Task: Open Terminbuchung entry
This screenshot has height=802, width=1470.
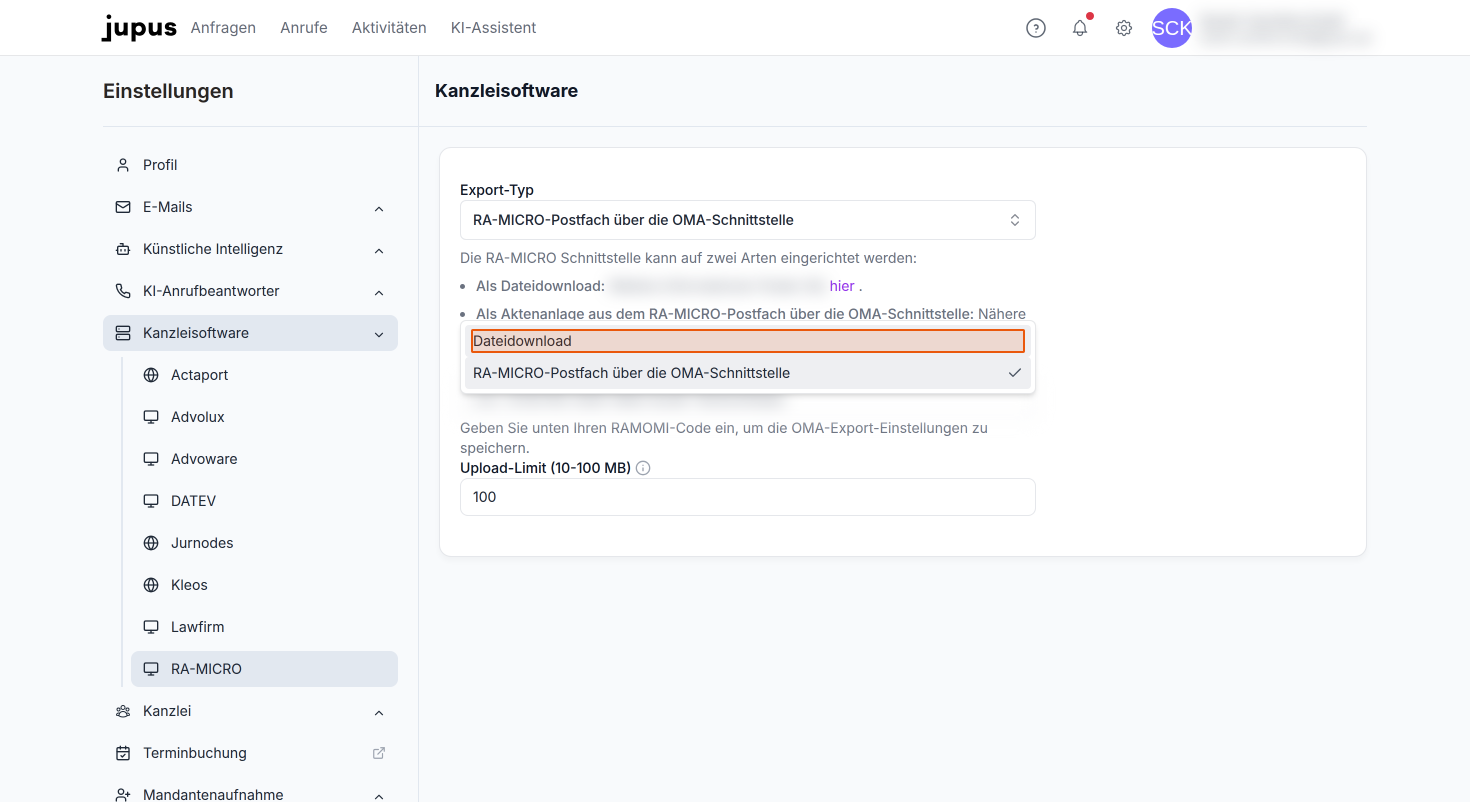Action: 250,753
